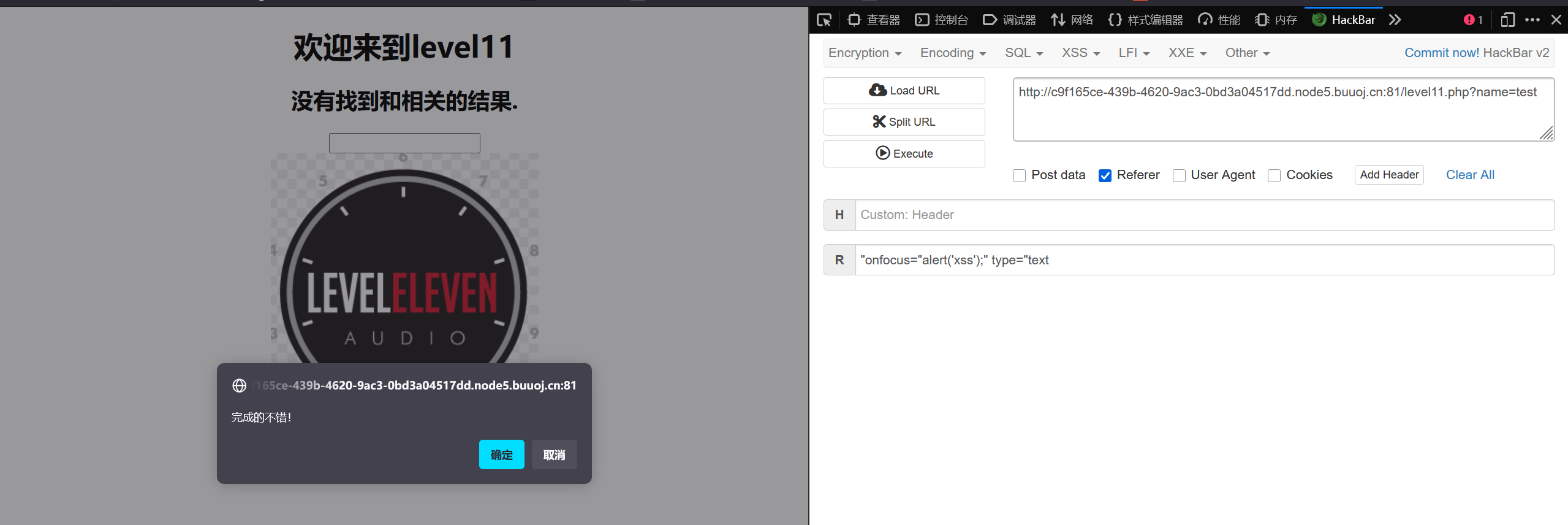Click the element picker icon in devtools
The image size is (1568, 525).
click(824, 20)
